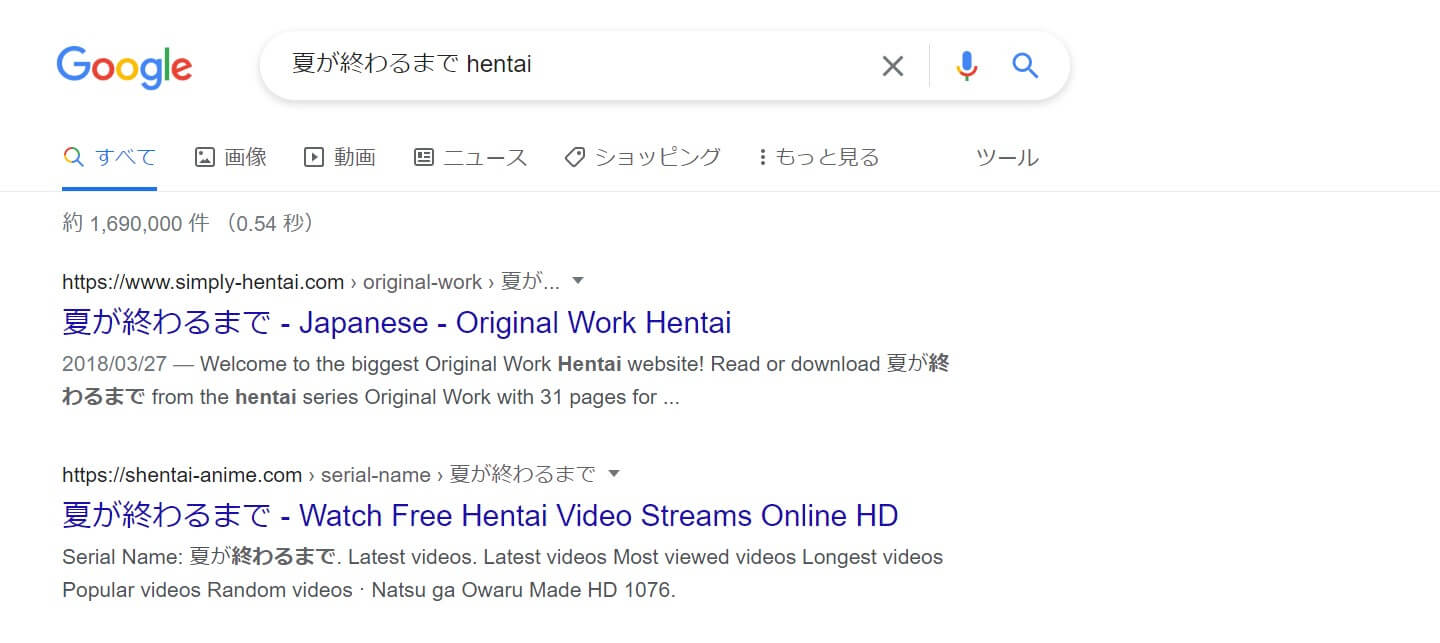Image resolution: width=1440 pixels, height=643 pixels.
Task: Switch to the 画像 tab
Action: tap(230, 157)
